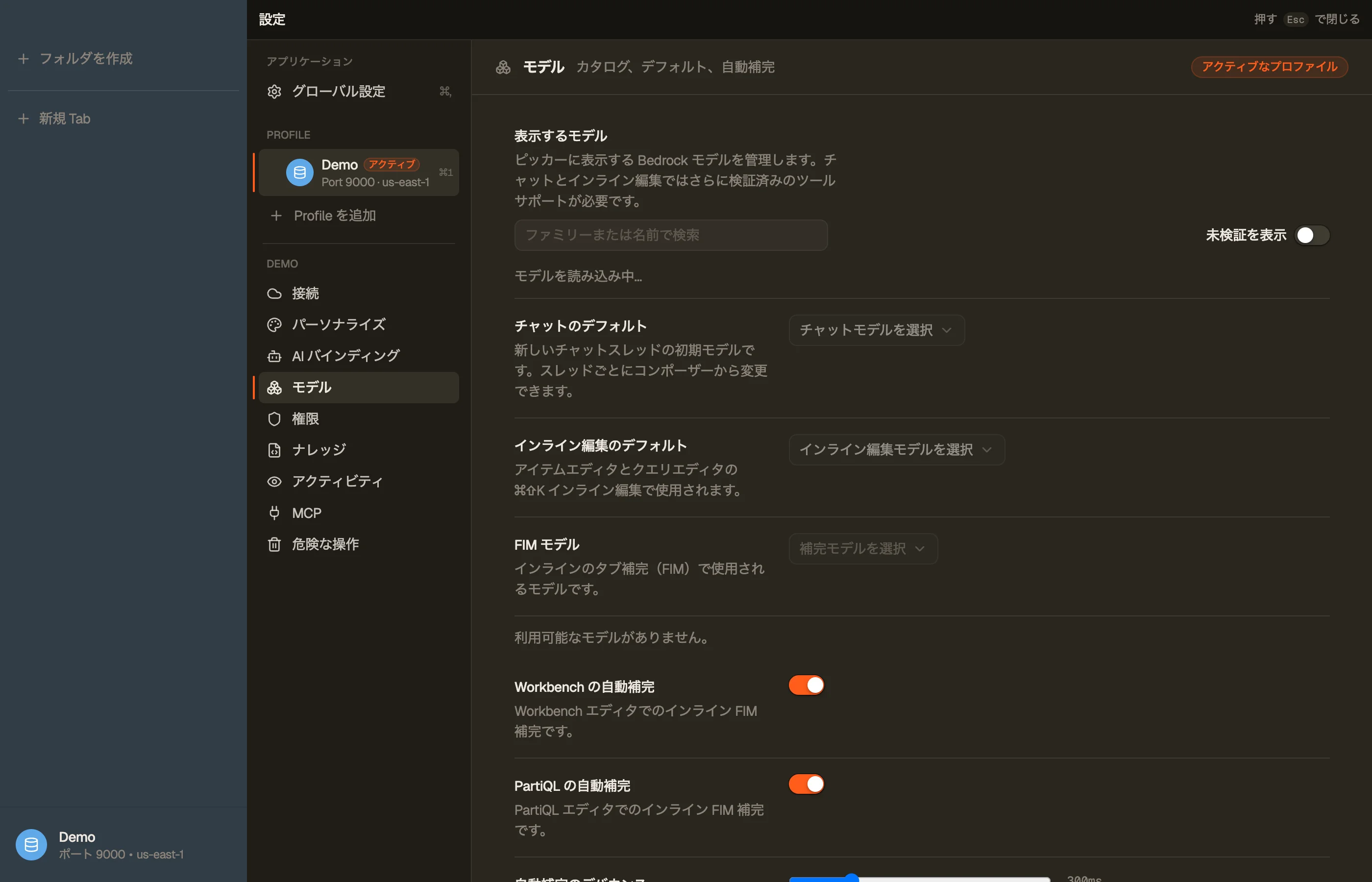Go to the AI バインディング section
Image resolution: width=1372 pixels, height=882 pixels.
[x=359, y=356]
